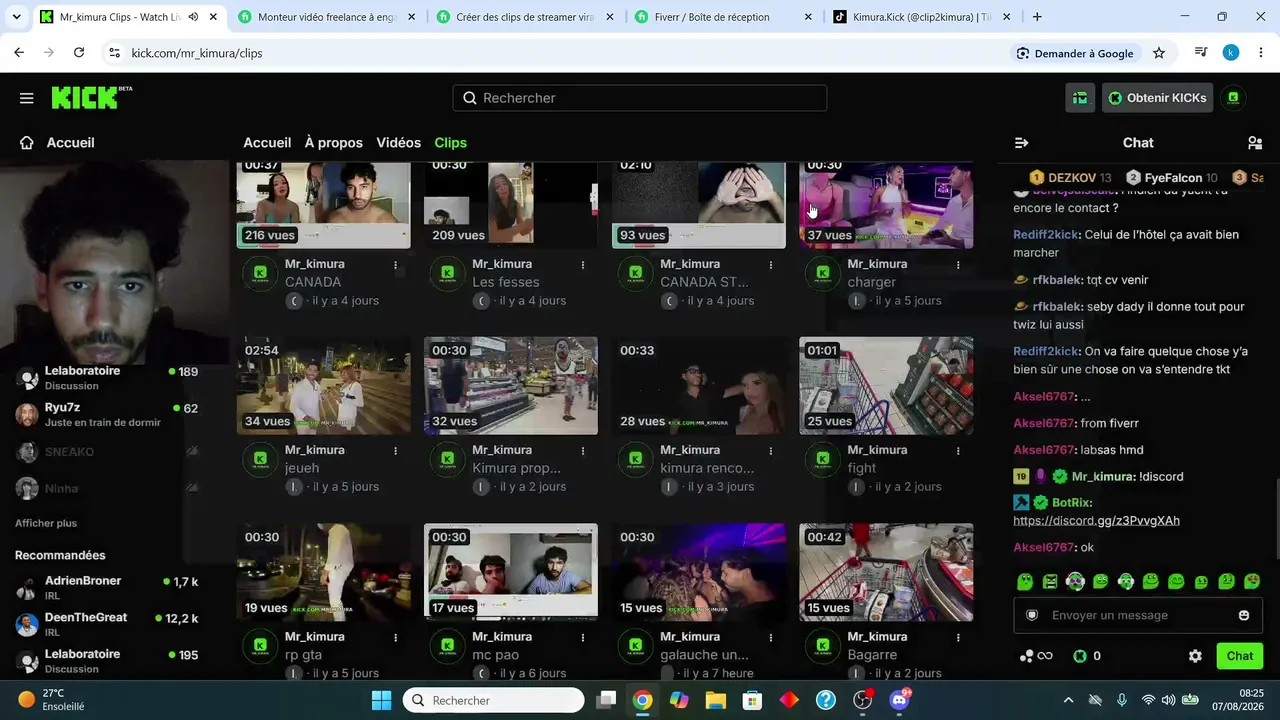Switch to the Vidéos tab
Image resolution: width=1280 pixels, height=720 pixels.
pyautogui.click(x=398, y=143)
